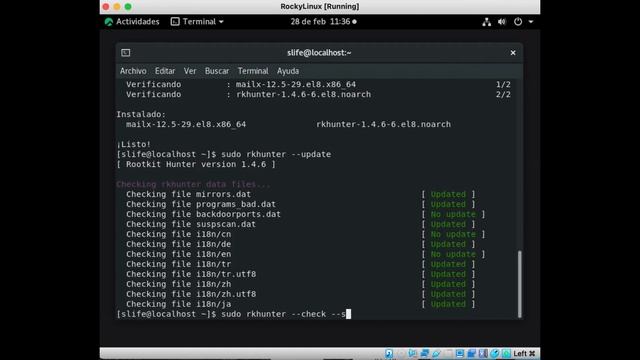The height and width of the screenshot is (360, 640).
Task: Open the Actividades overview
Action: pos(132,22)
